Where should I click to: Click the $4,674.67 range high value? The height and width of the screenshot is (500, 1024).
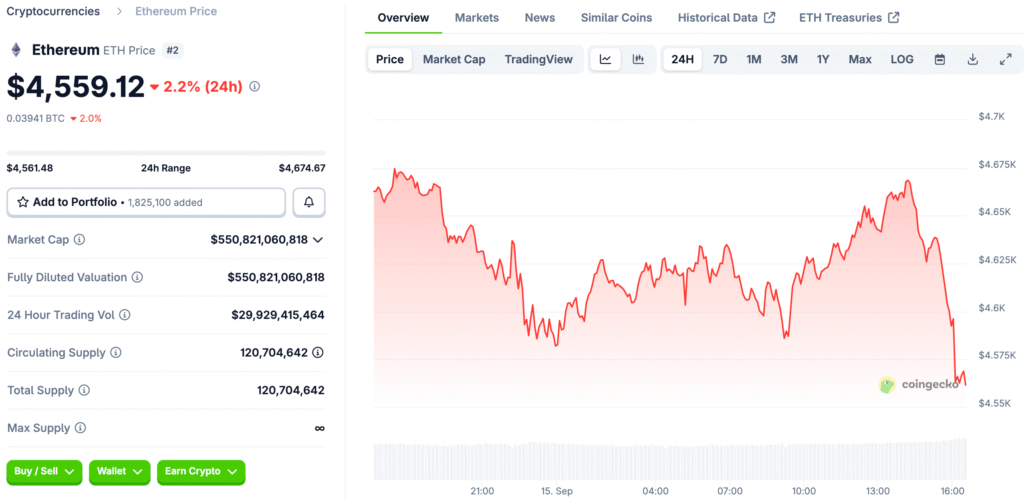(302, 168)
